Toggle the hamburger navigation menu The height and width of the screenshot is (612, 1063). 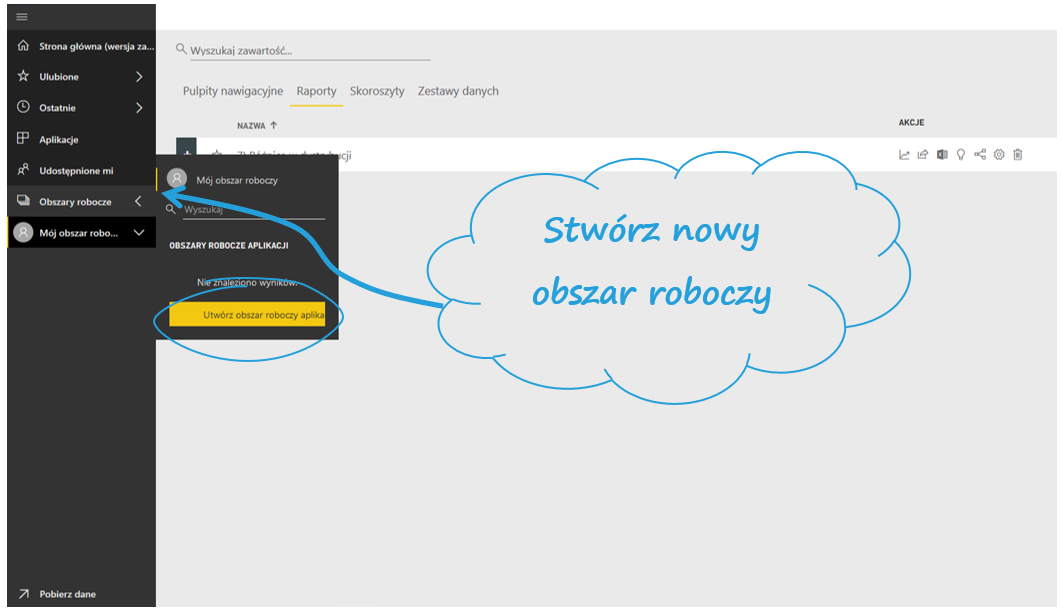22,17
